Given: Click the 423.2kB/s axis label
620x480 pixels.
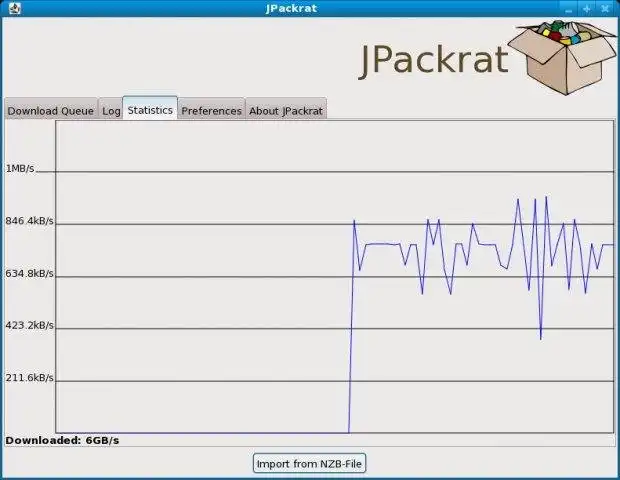Looking at the screenshot, I should click(29, 325).
